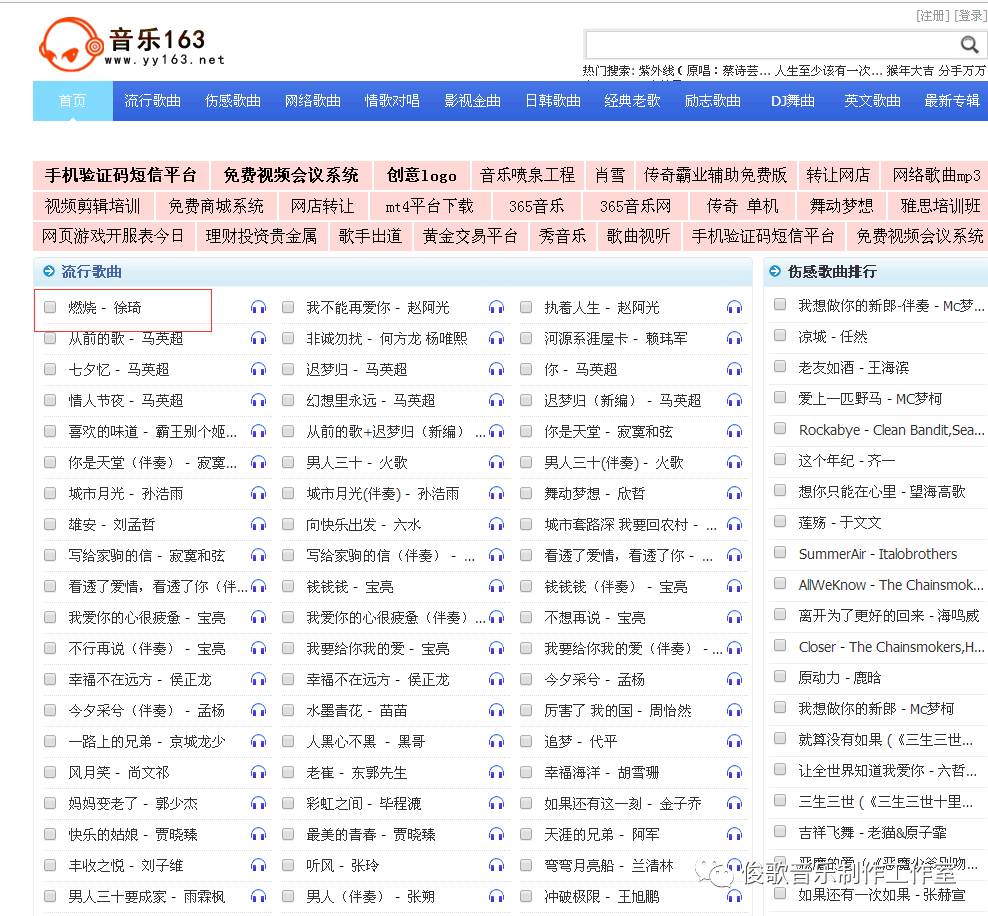Play 不想再说 - 宝亮 headphone icon
Image resolution: width=988 pixels, height=916 pixels.
click(x=735, y=617)
